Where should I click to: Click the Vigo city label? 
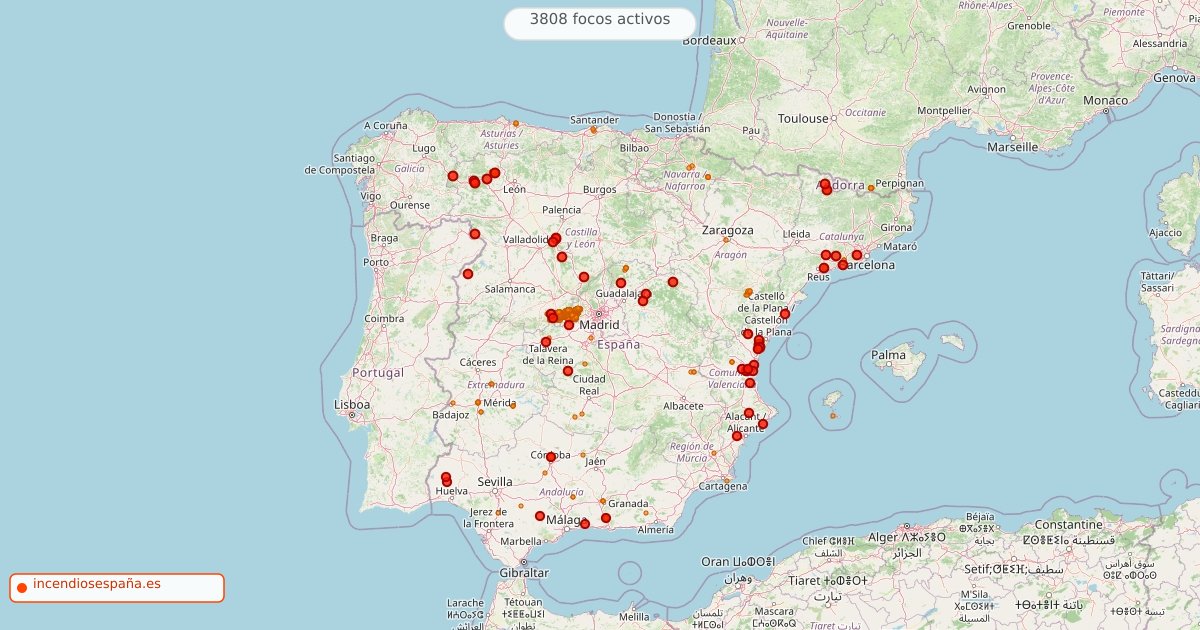(x=372, y=196)
